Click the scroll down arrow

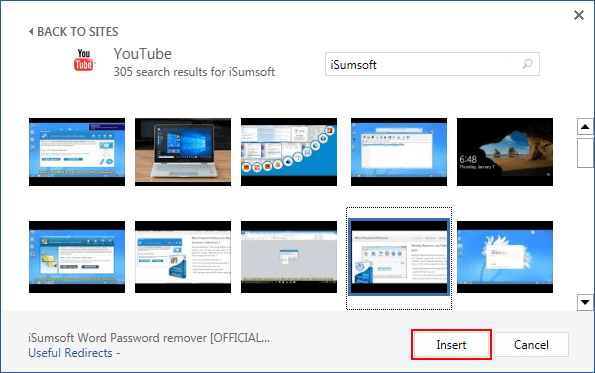(585, 302)
